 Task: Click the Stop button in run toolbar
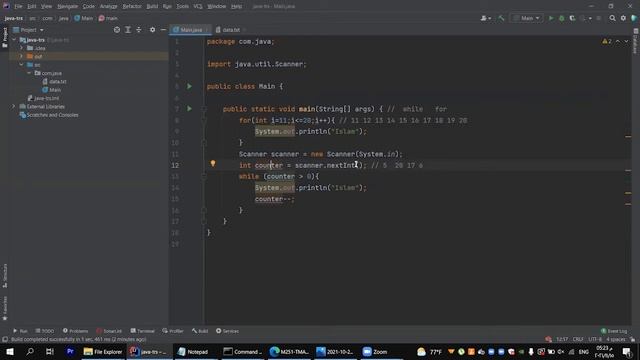point(599,18)
